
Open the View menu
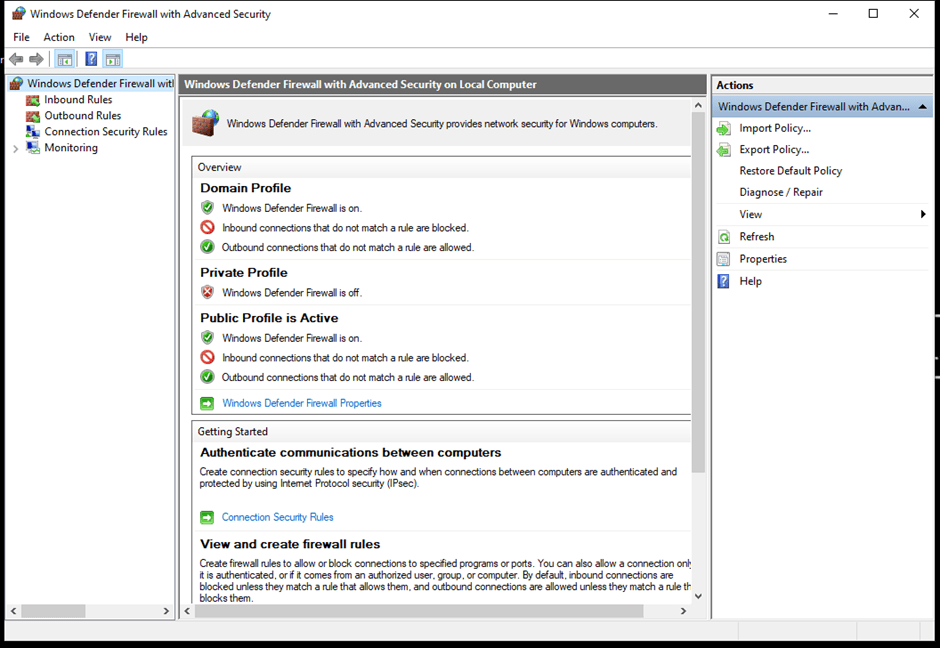click(x=99, y=37)
